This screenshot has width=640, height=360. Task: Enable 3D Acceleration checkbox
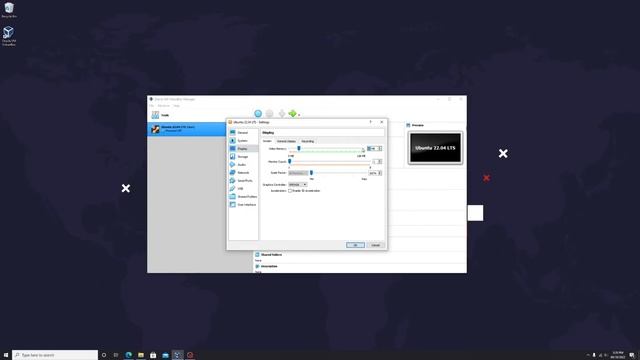pos(290,191)
